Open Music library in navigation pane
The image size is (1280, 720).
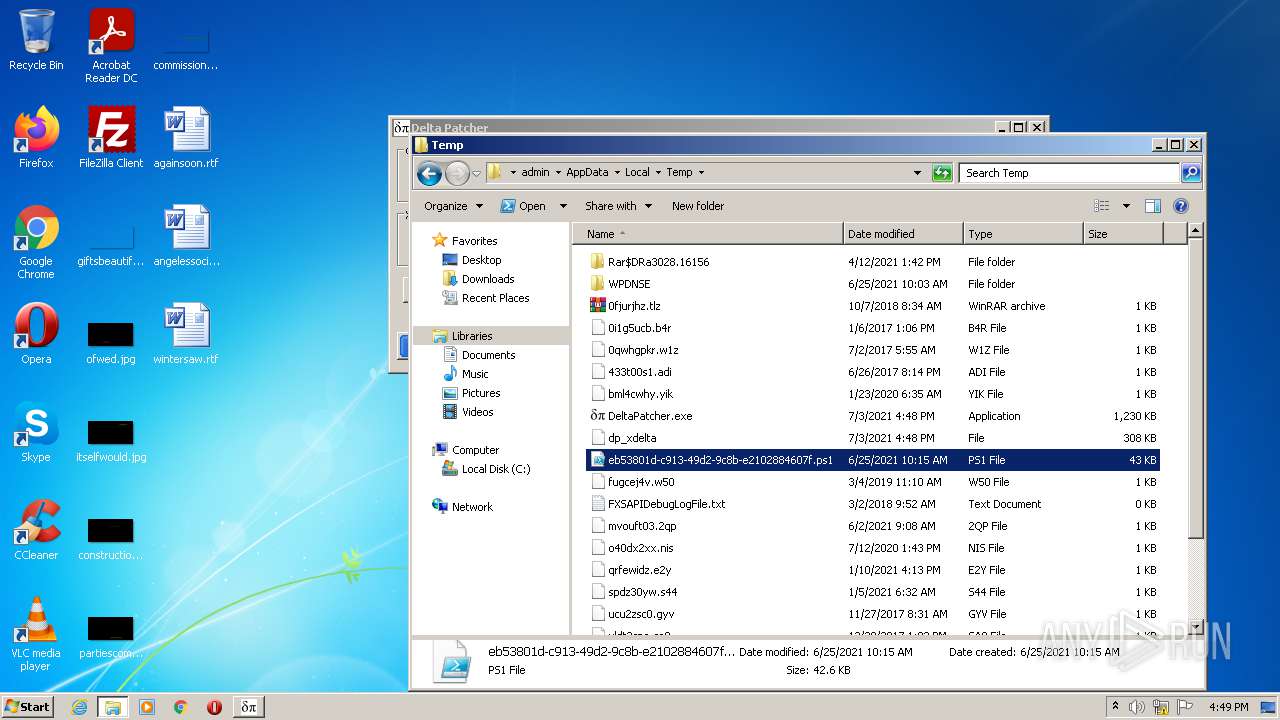pos(475,374)
